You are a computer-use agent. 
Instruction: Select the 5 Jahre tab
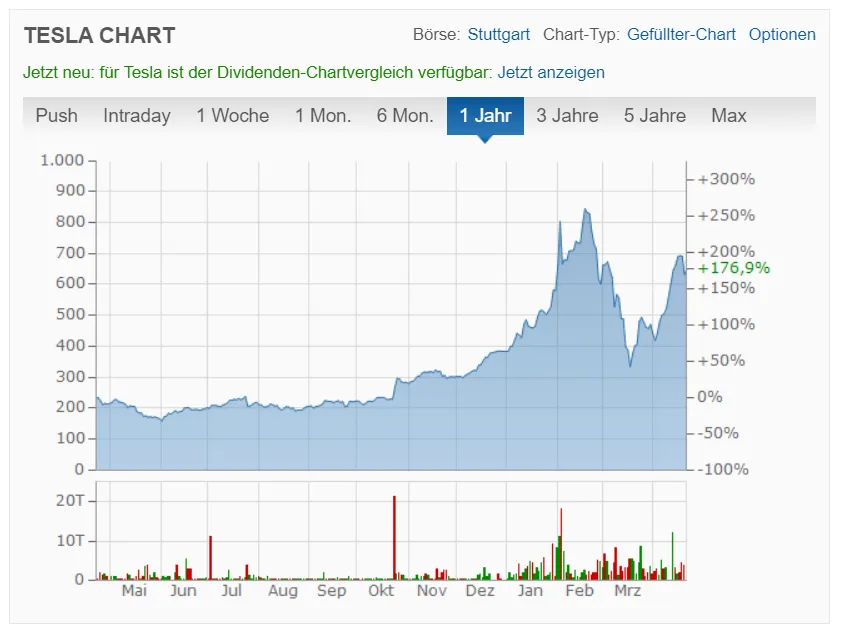[x=655, y=116]
